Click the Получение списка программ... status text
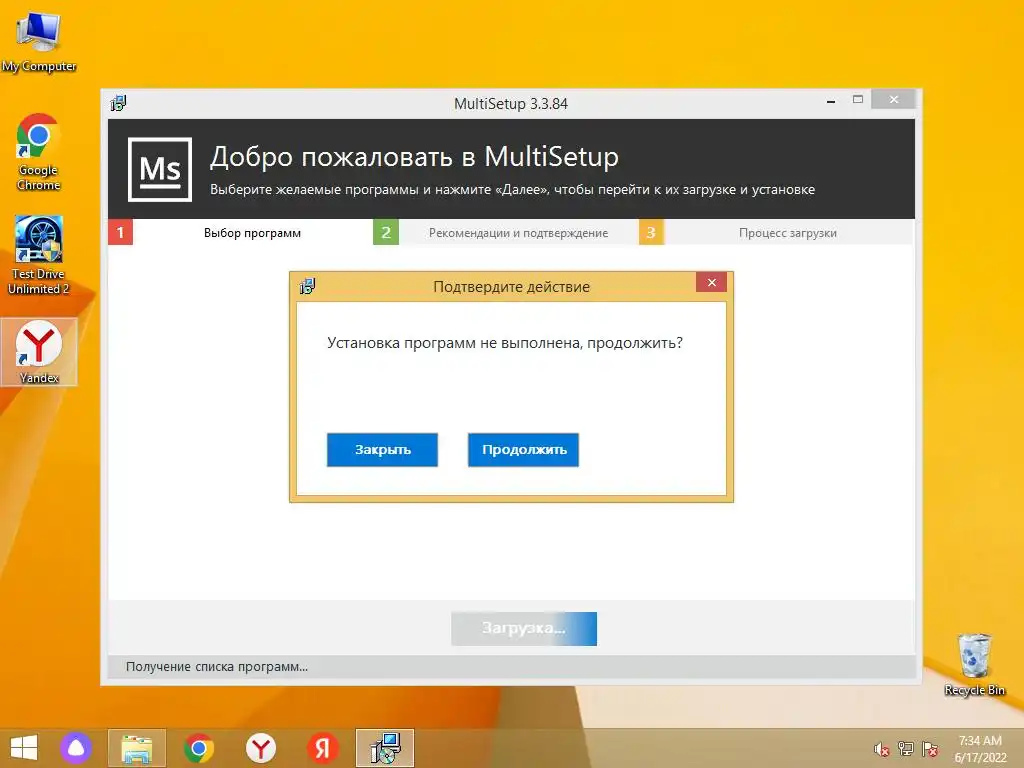 click(217, 667)
